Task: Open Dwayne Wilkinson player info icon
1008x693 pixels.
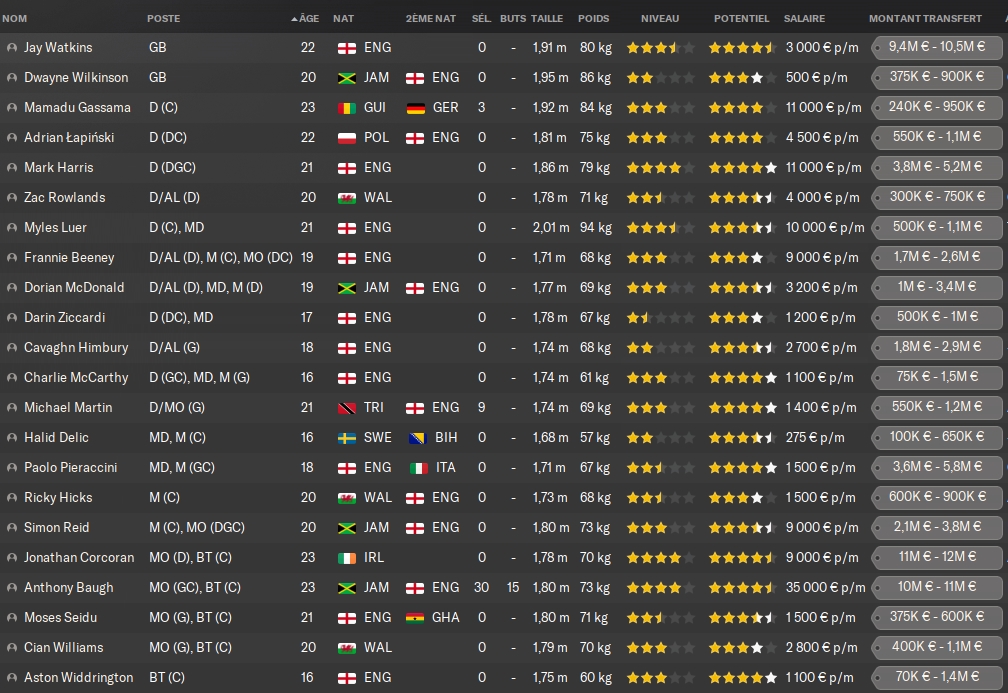Action: (12, 78)
